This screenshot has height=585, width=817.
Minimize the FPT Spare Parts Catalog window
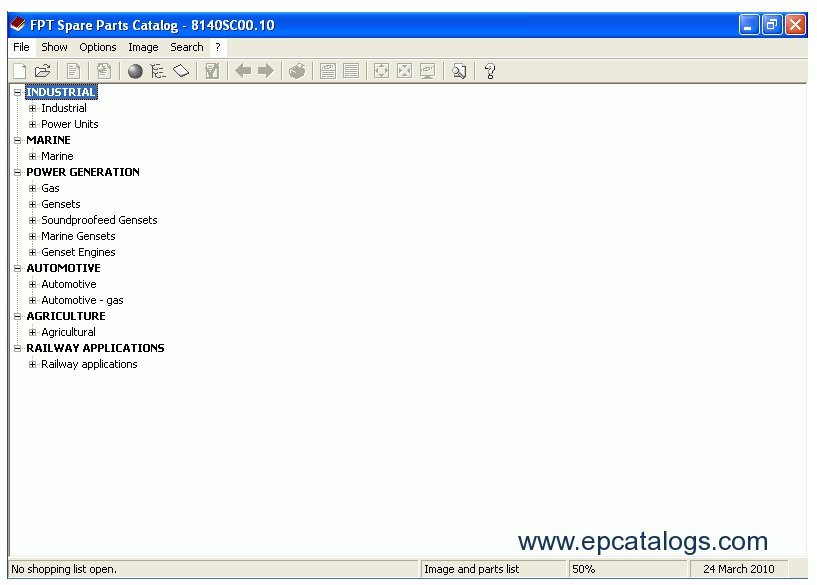point(748,24)
